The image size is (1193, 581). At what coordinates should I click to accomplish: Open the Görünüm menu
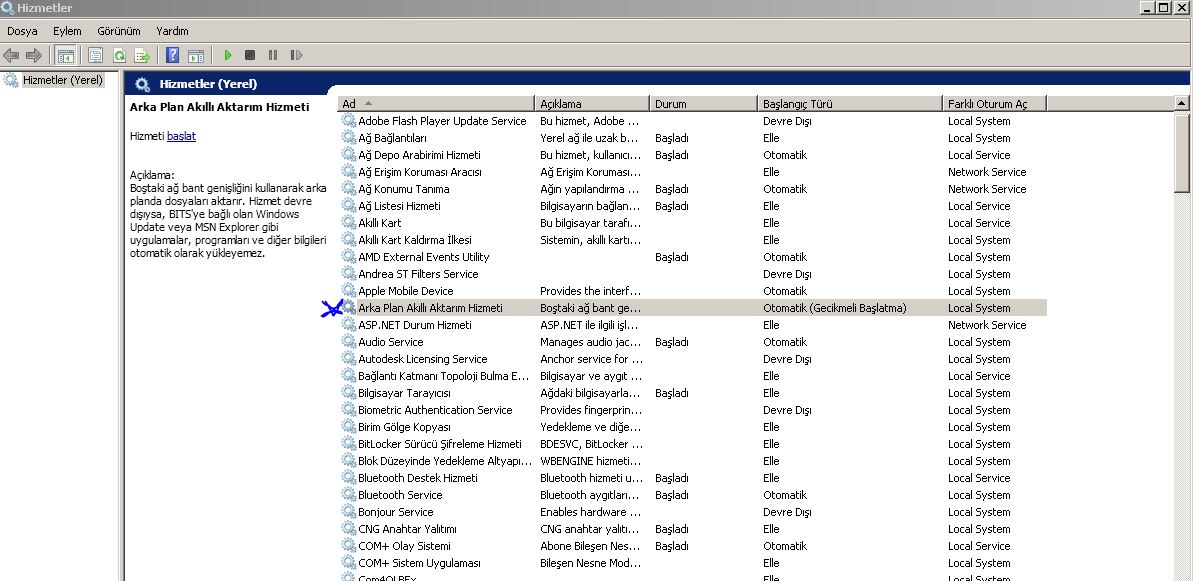pyautogui.click(x=118, y=31)
